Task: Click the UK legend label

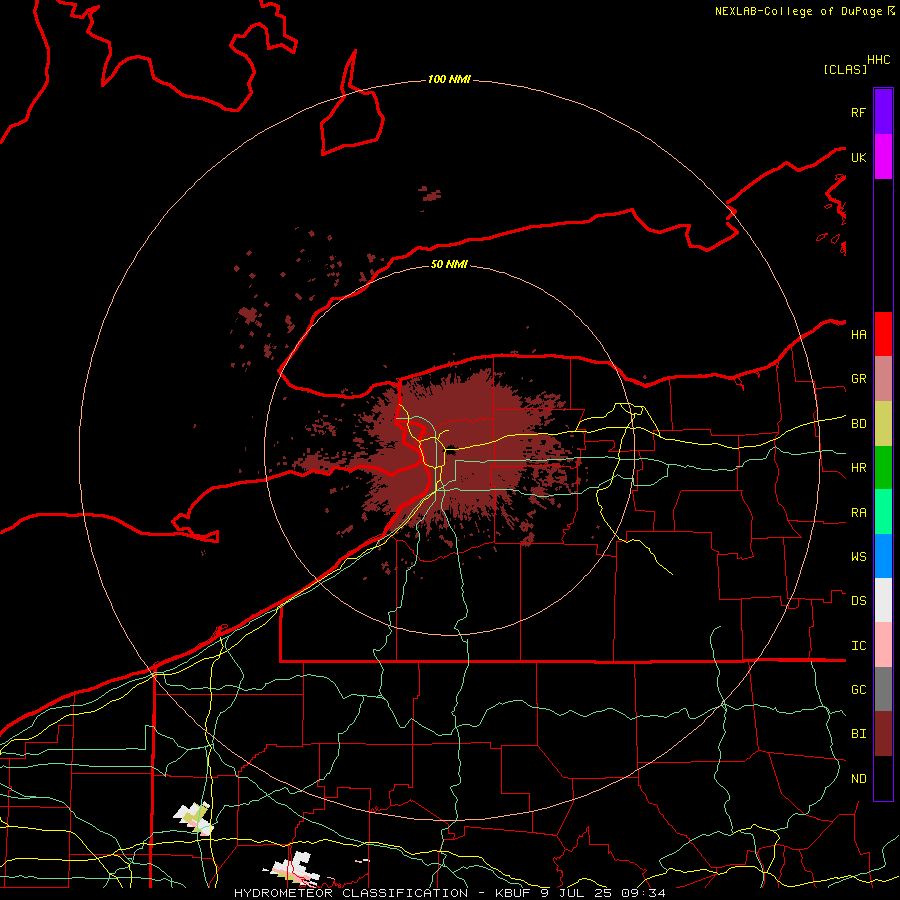Action: (x=858, y=157)
